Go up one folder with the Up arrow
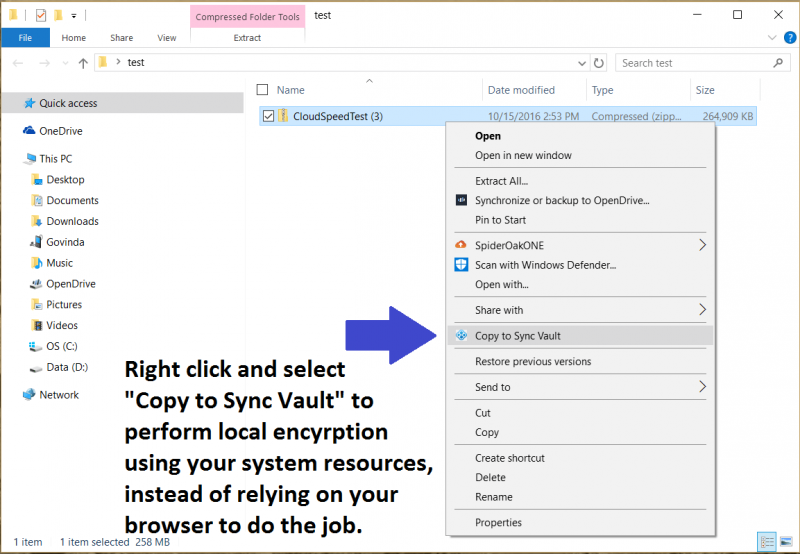The width and height of the screenshot is (800, 554). 83,63
